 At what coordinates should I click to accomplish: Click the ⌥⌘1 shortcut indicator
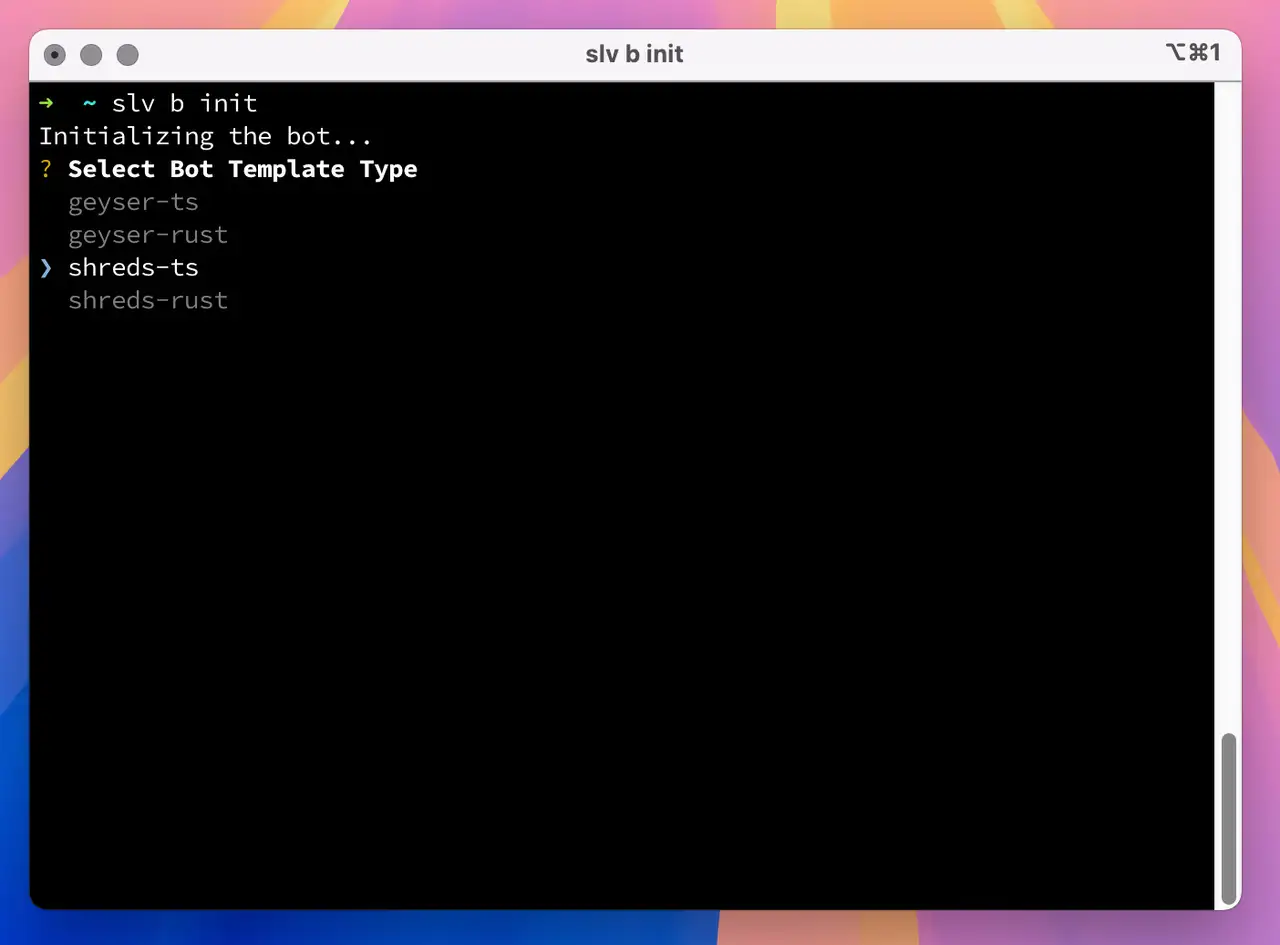pos(1192,53)
